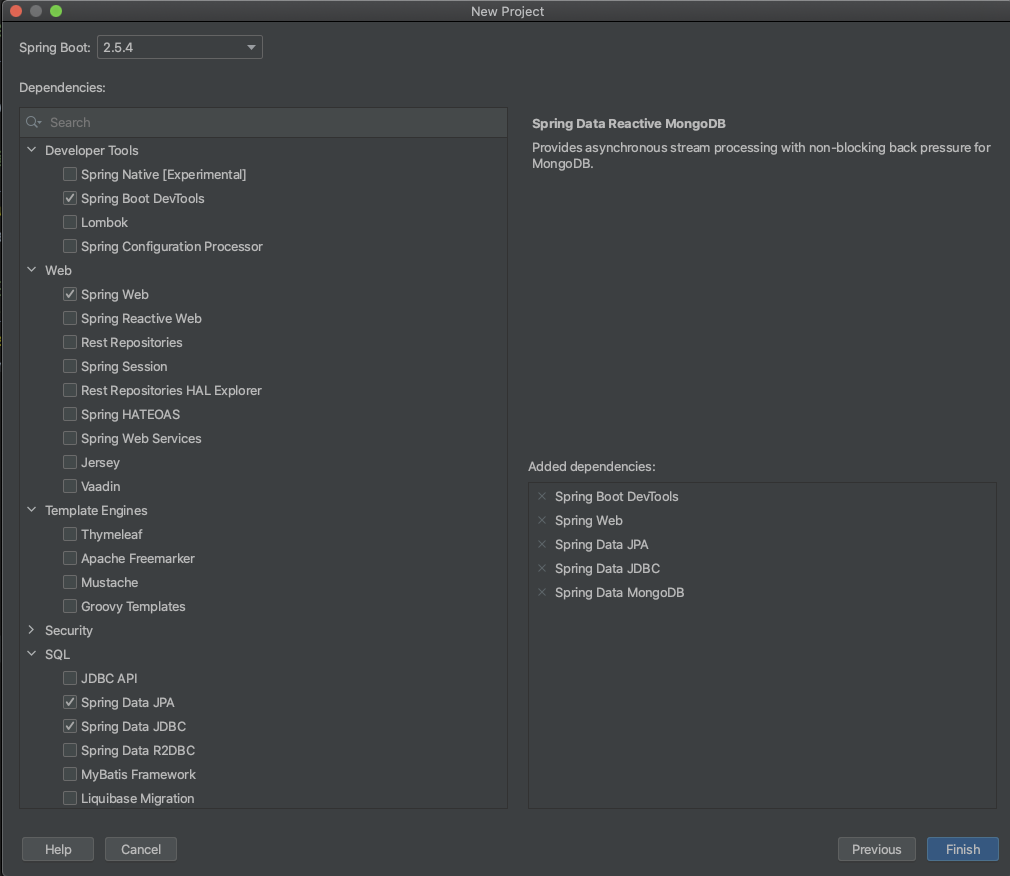This screenshot has width=1010, height=876.
Task: Check Groovy Templates
Action: [70, 606]
